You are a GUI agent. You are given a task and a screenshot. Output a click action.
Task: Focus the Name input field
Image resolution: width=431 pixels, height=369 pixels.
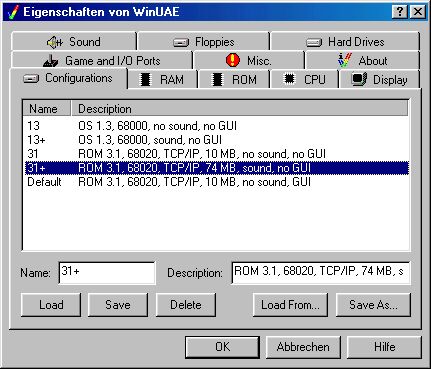(x=107, y=273)
